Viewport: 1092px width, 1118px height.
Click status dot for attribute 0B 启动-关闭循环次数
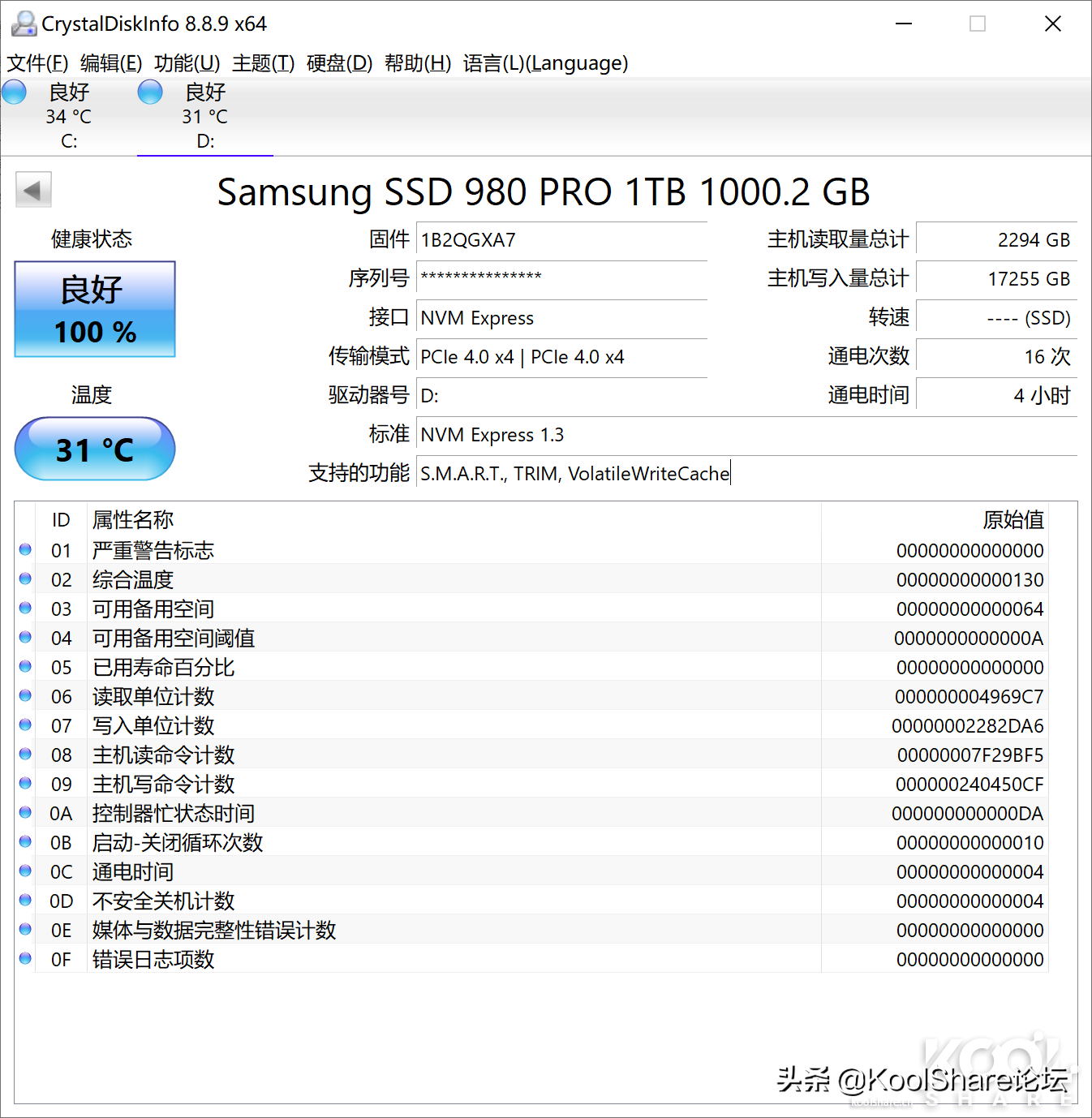(x=25, y=842)
